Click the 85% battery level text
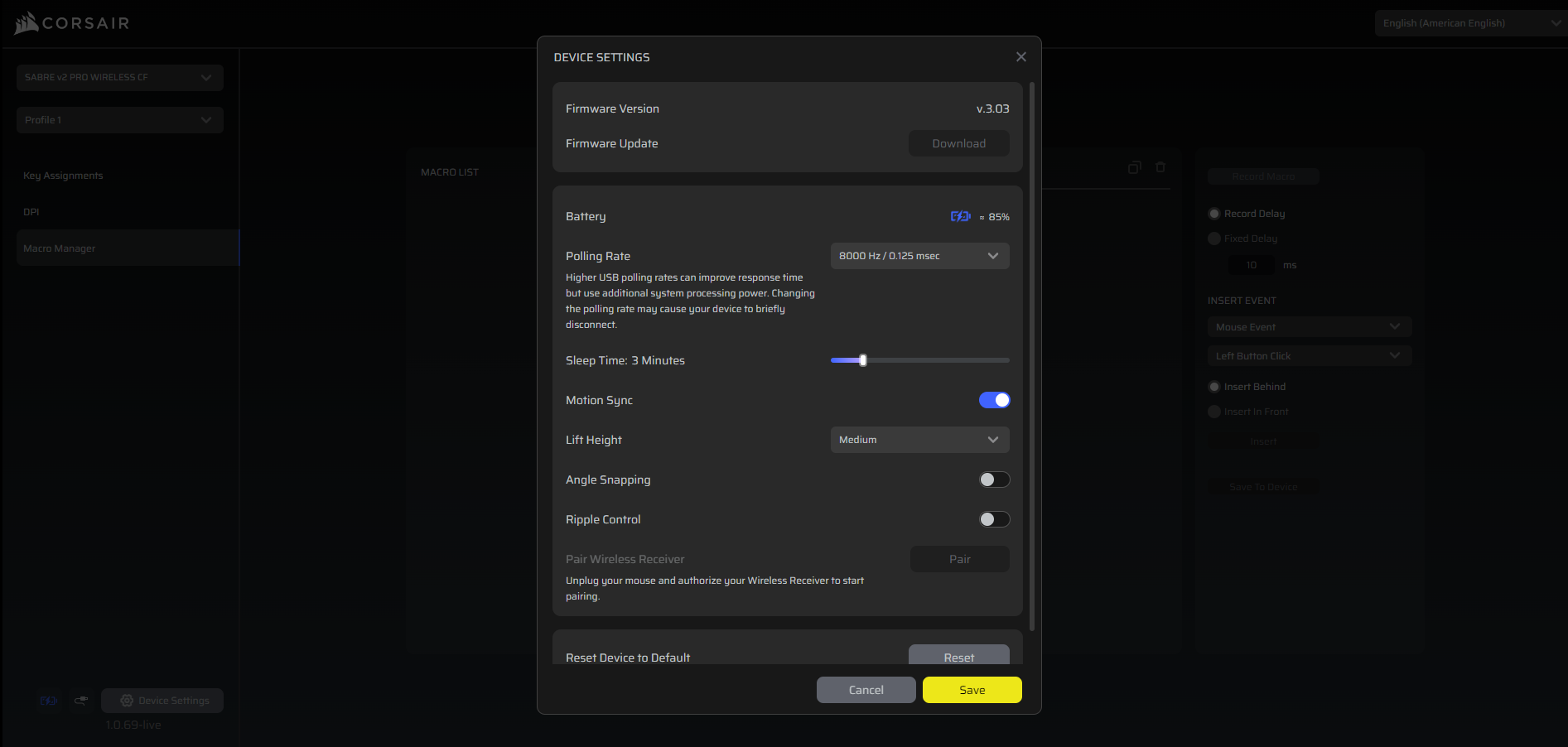Image resolution: width=1568 pixels, height=747 pixels. coord(999,217)
